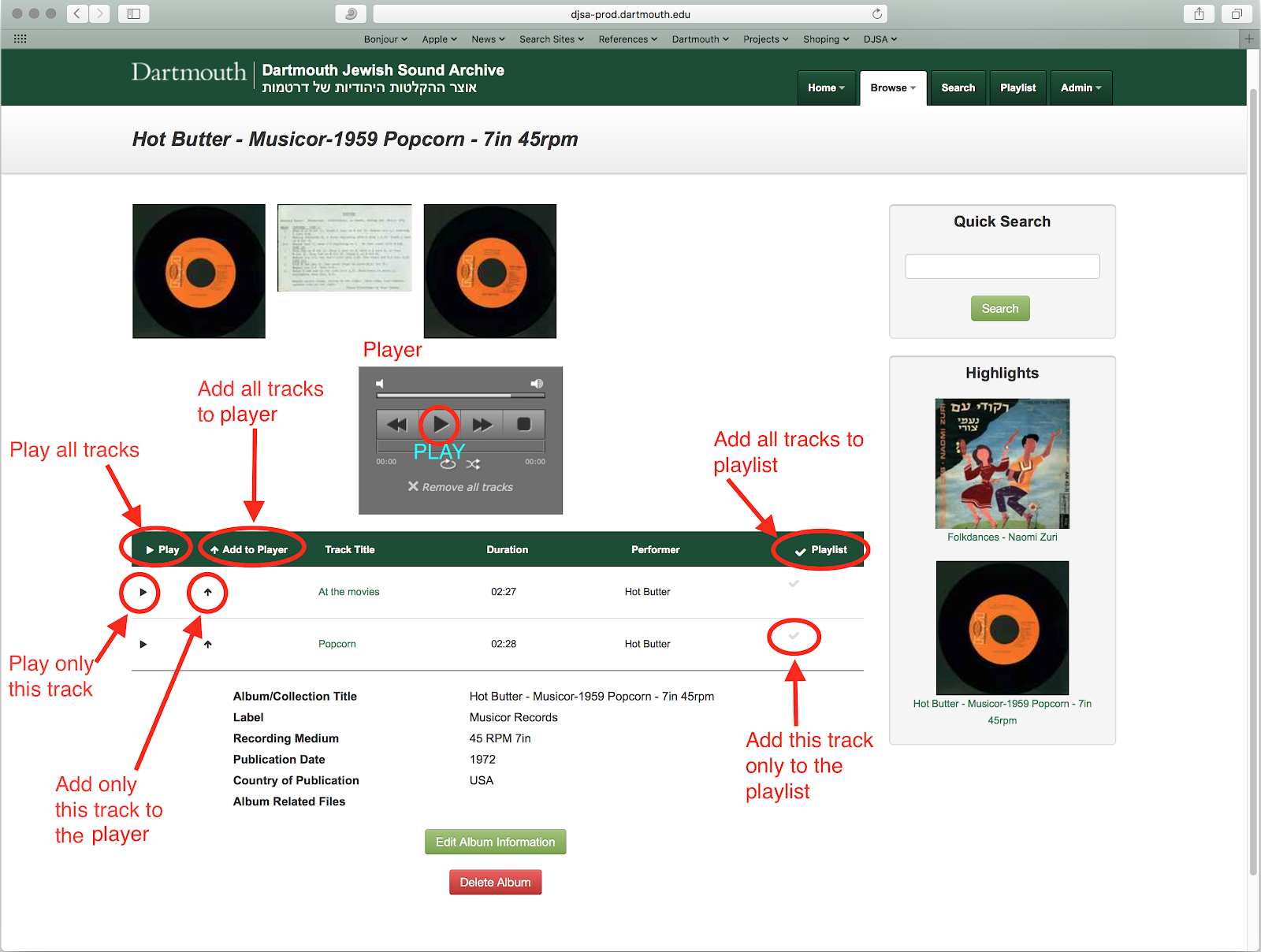Open the Search Sites bookmarks dropdown
The image size is (1261, 952).
point(552,39)
